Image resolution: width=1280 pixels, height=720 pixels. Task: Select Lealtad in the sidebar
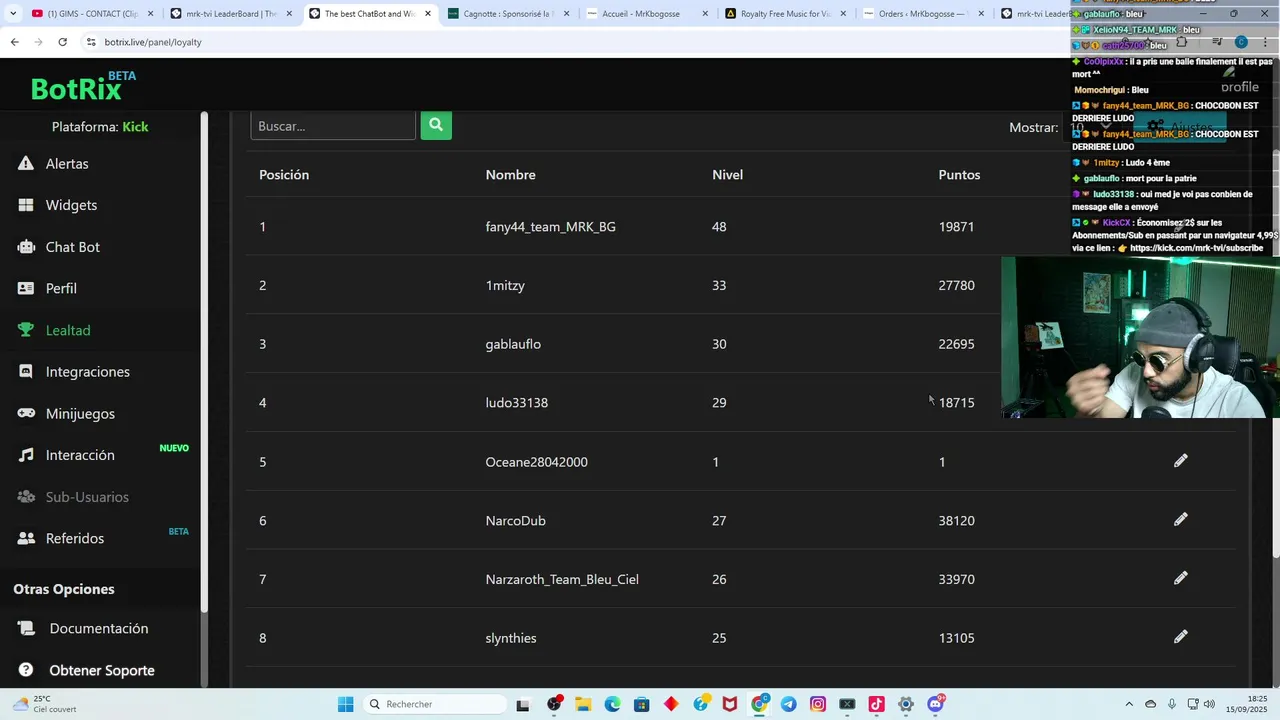click(68, 330)
